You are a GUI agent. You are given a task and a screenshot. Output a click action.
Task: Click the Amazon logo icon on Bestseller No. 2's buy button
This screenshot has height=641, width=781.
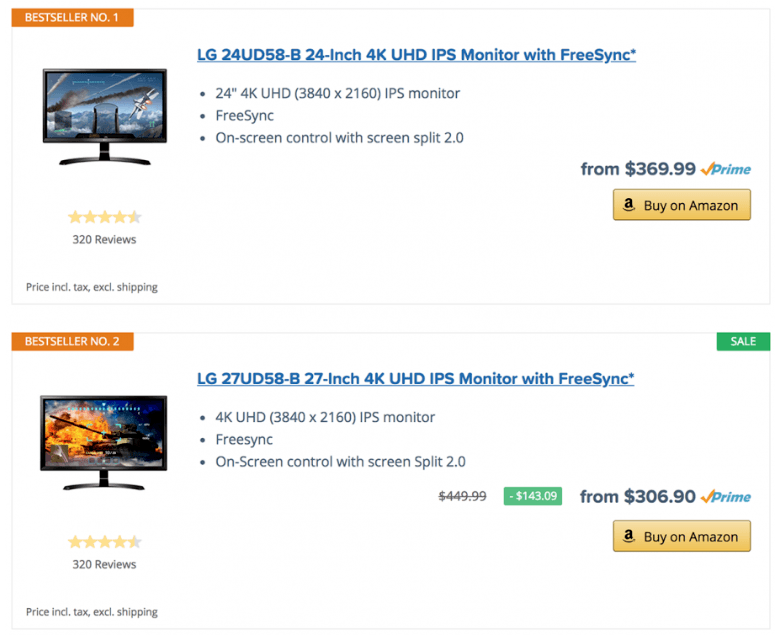(x=629, y=536)
